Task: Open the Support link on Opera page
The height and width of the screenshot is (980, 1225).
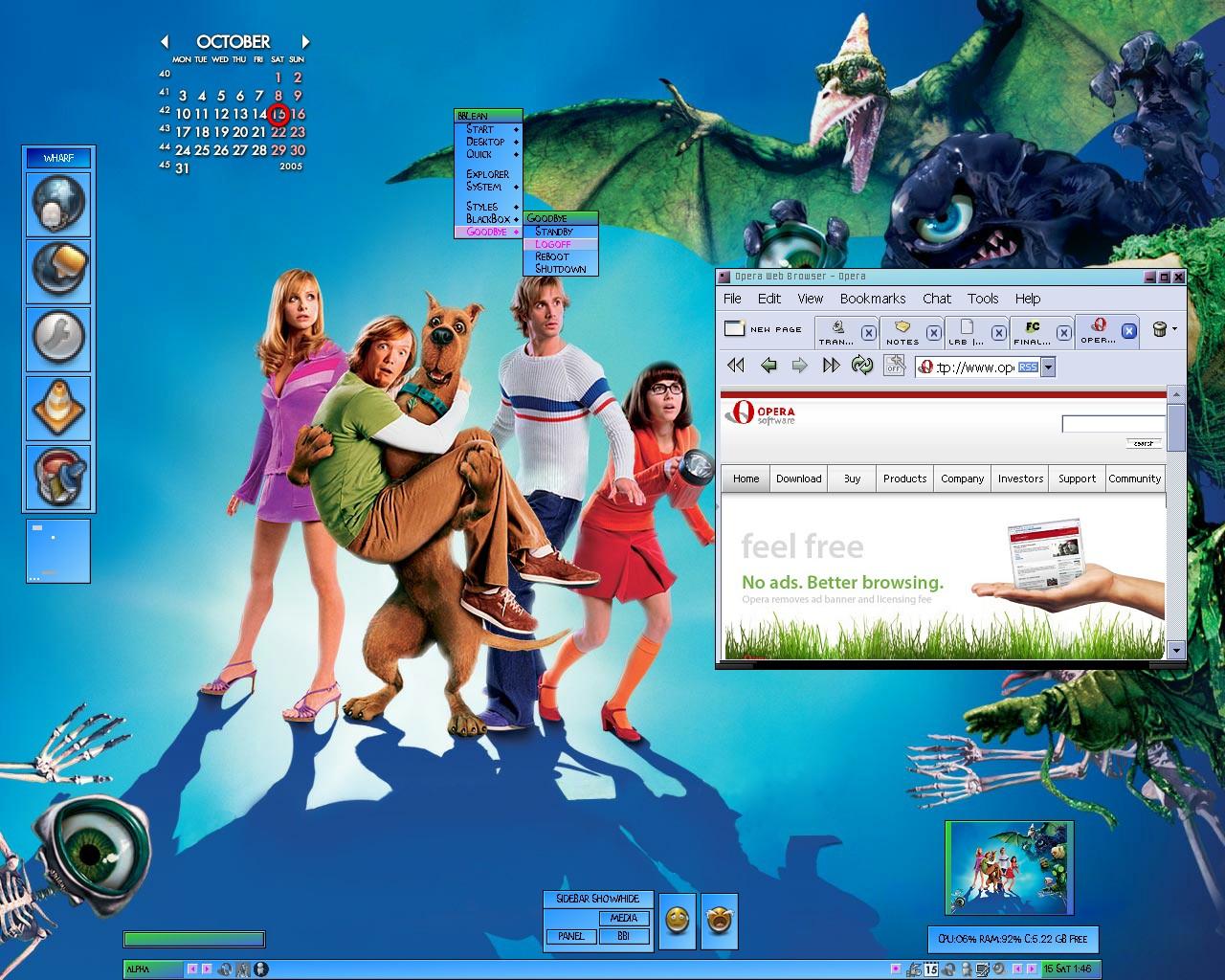Action: [x=1077, y=479]
